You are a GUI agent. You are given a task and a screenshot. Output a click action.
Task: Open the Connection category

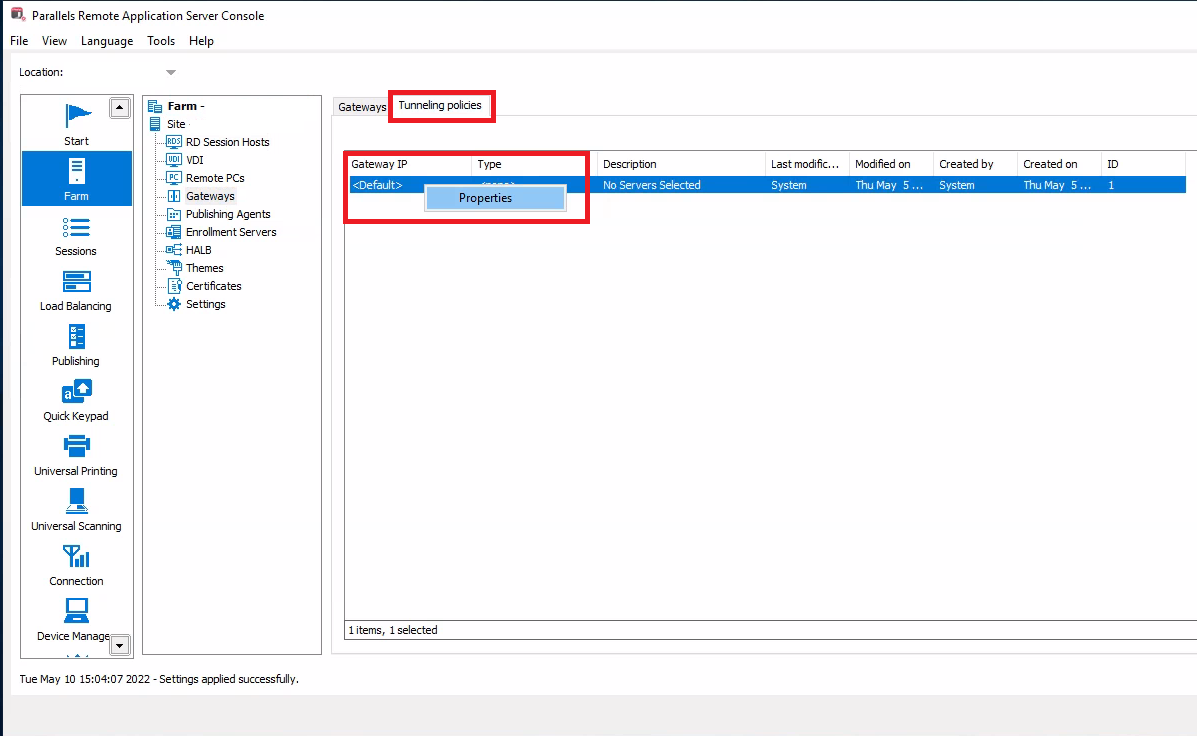coord(76,564)
